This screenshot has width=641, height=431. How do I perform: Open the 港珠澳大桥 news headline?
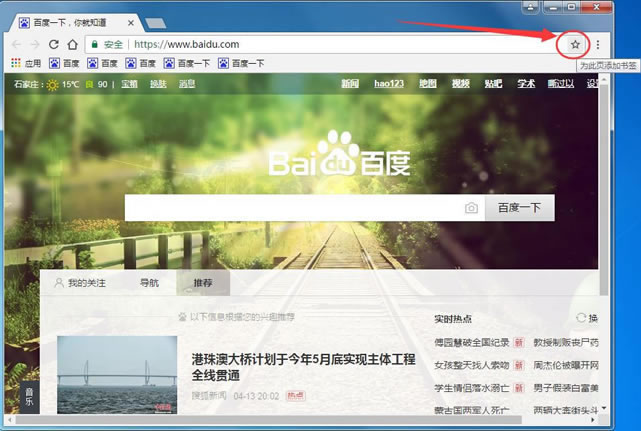[x=303, y=367]
